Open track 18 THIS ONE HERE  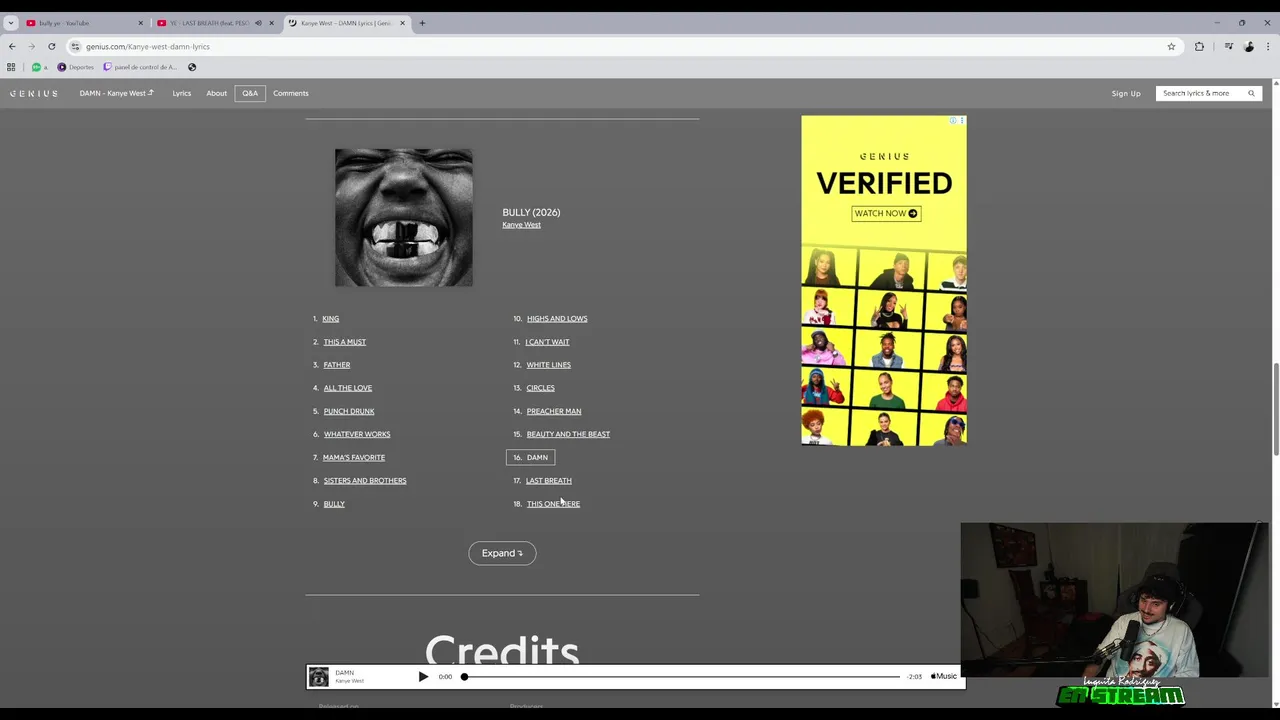(553, 504)
